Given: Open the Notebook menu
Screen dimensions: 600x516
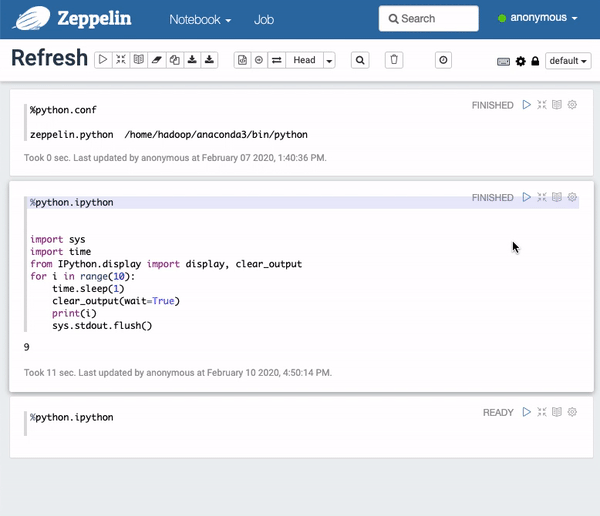Looking at the screenshot, I should click(200, 20).
